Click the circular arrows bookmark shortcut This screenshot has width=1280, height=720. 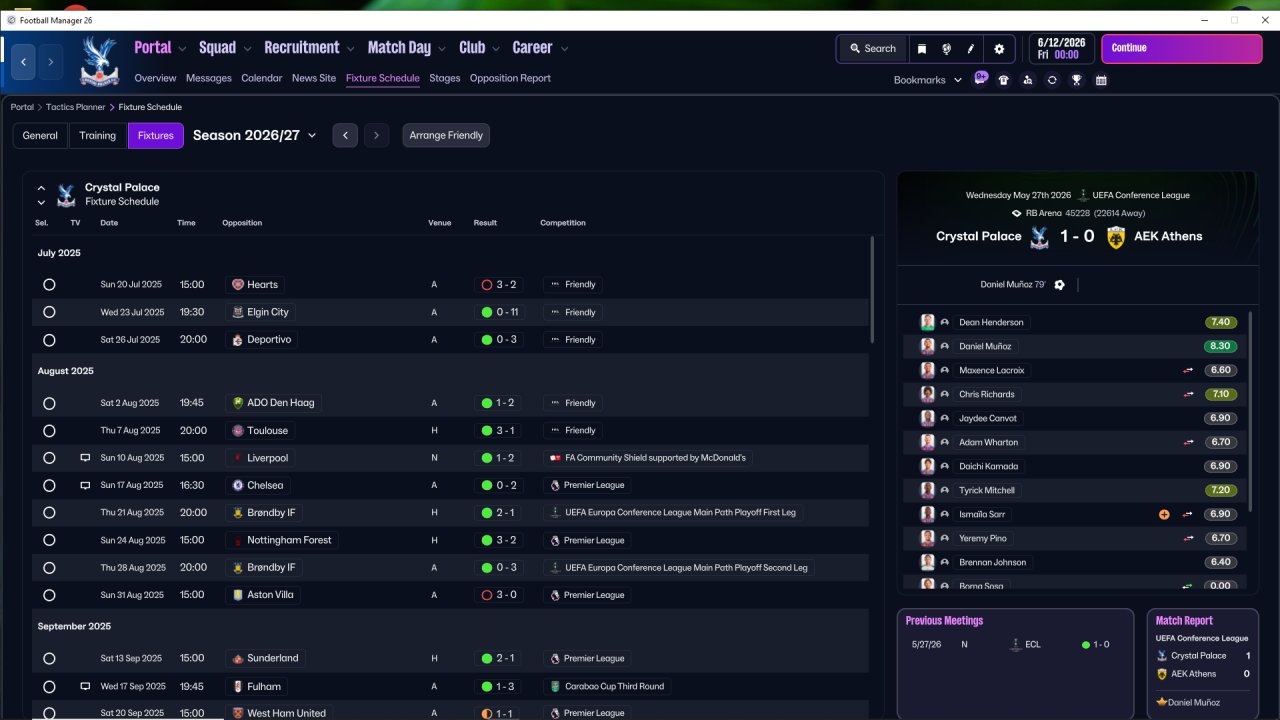(x=1052, y=80)
